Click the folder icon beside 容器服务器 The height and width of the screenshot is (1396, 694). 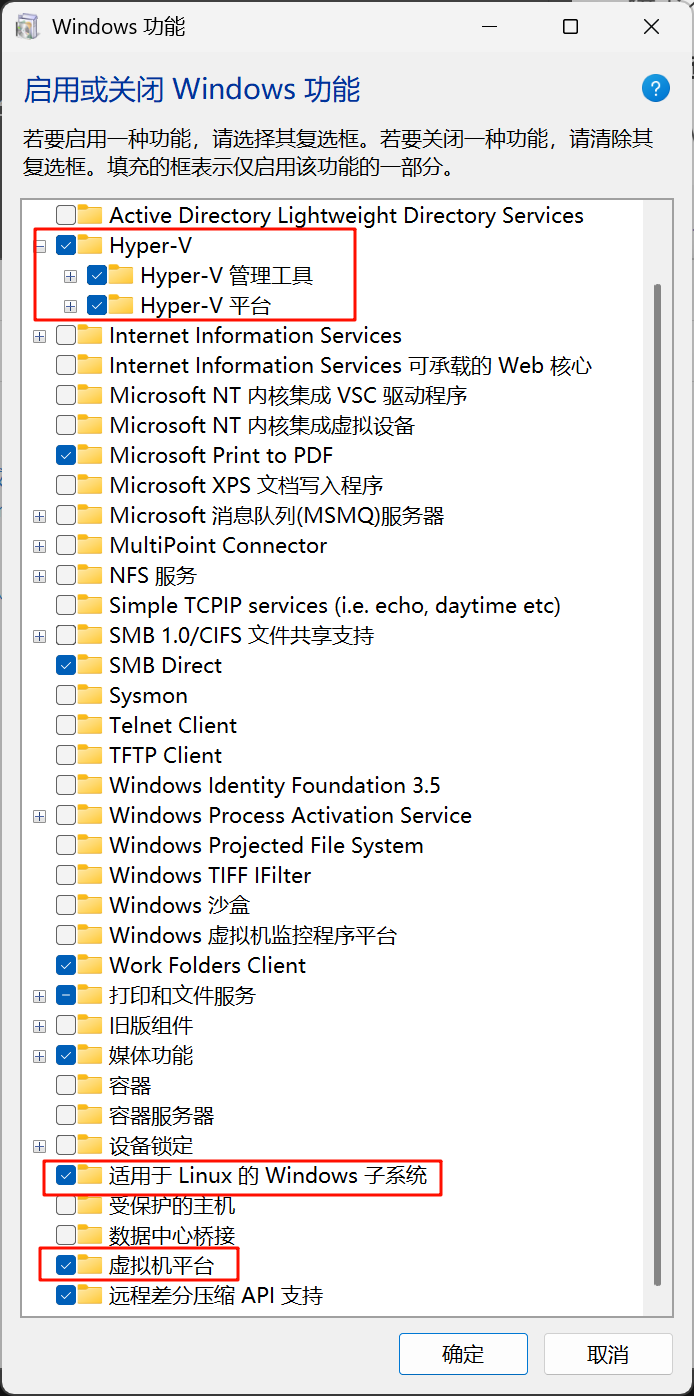(x=90, y=1115)
